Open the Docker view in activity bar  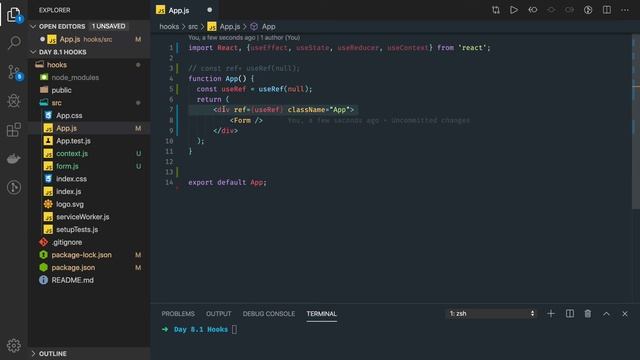coord(14,158)
